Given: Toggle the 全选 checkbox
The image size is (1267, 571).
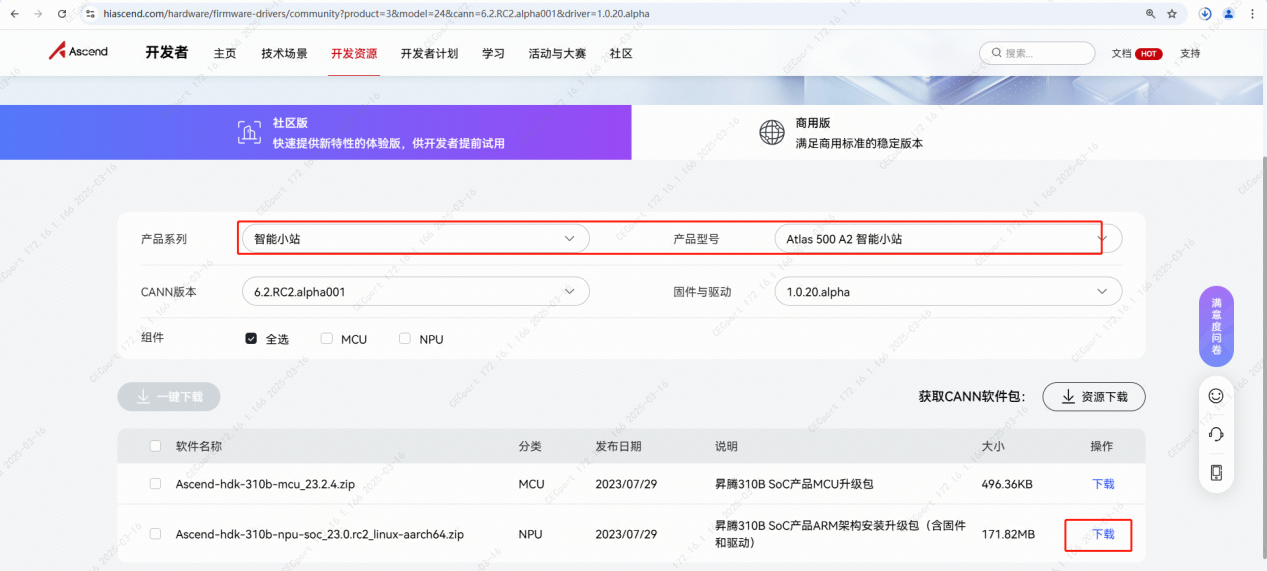Looking at the screenshot, I should (251, 339).
